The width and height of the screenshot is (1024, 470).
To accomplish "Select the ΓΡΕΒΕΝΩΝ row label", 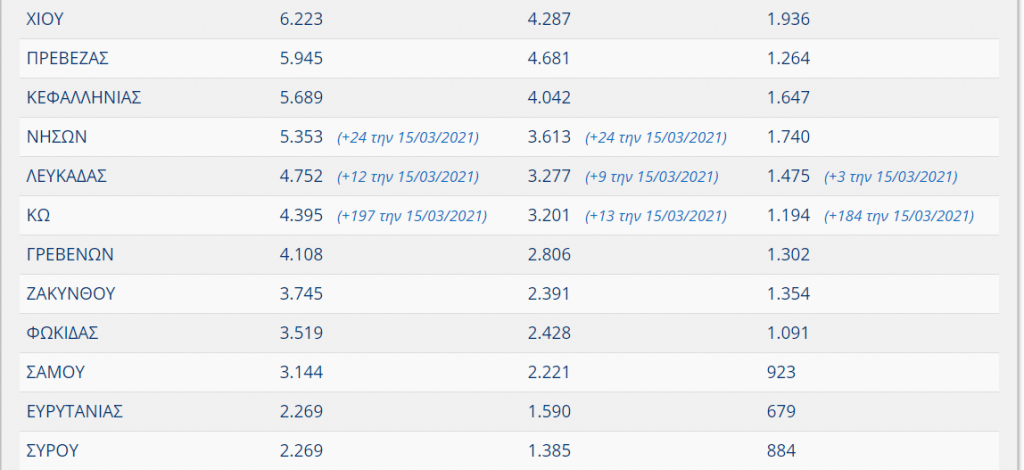I will [70, 255].
